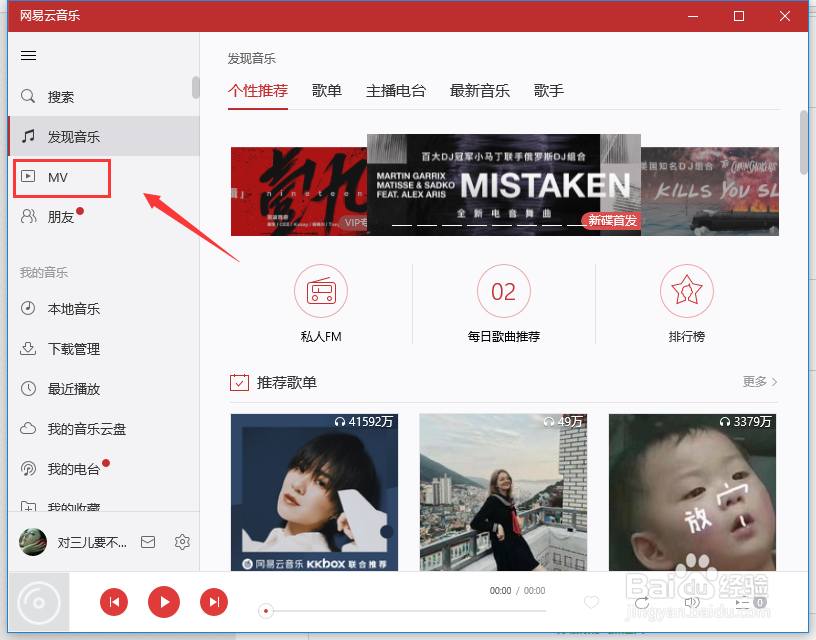Open the search icon in sidebar
The width and height of the screenshot is (816, 640).
pos(28,96)
